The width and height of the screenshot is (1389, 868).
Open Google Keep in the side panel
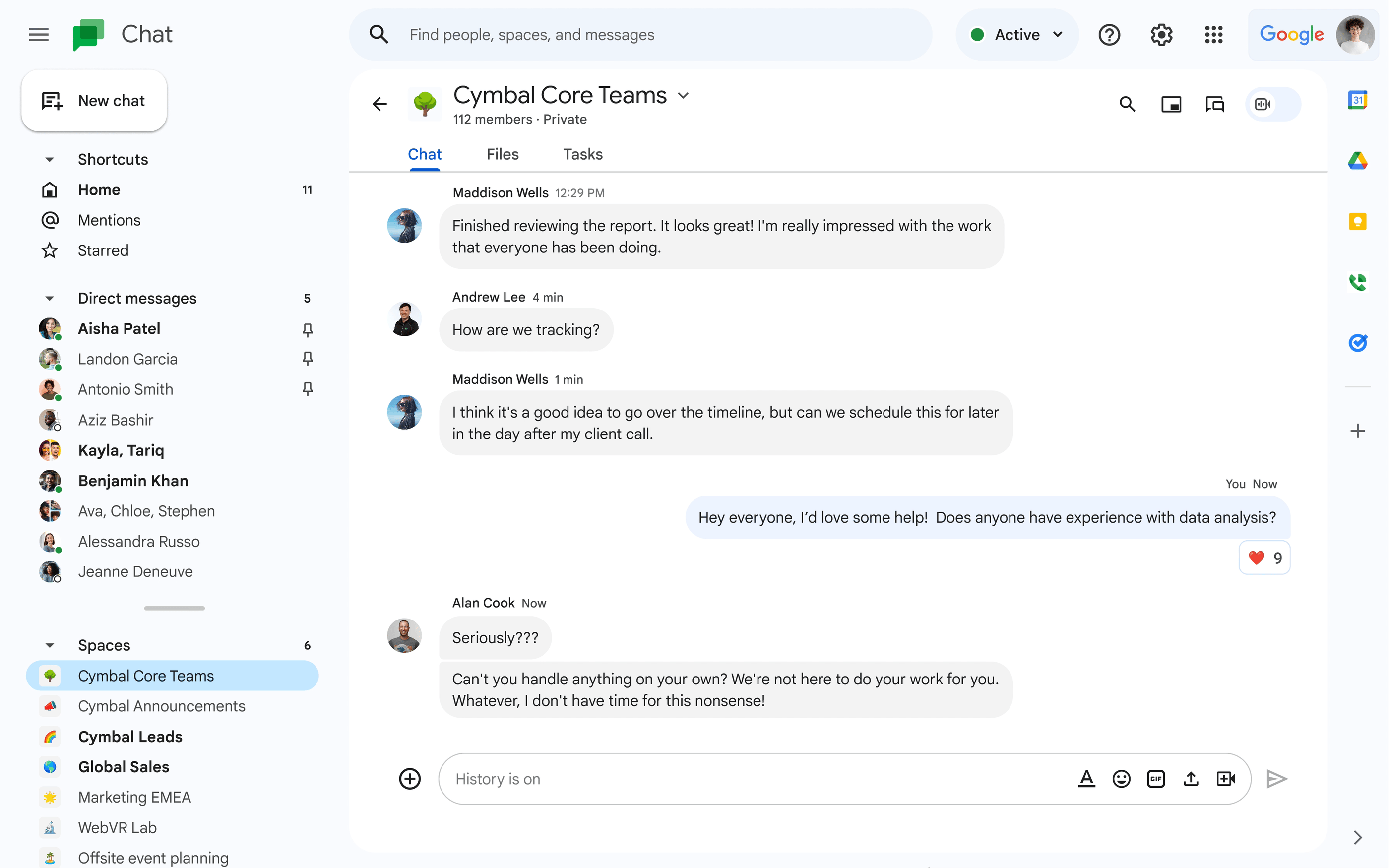click(x=1358, y=222)
